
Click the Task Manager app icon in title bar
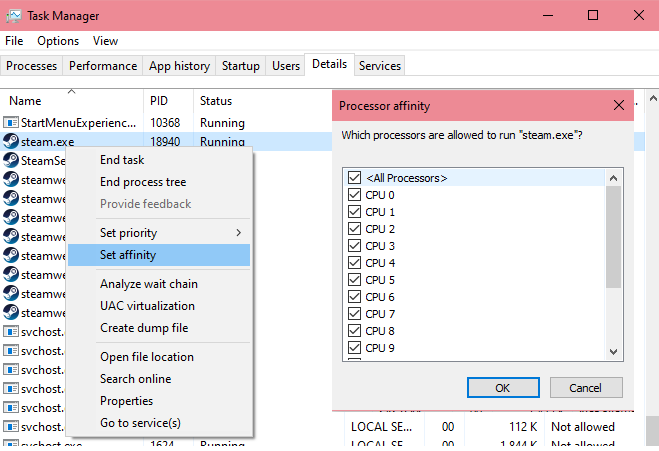13,16
